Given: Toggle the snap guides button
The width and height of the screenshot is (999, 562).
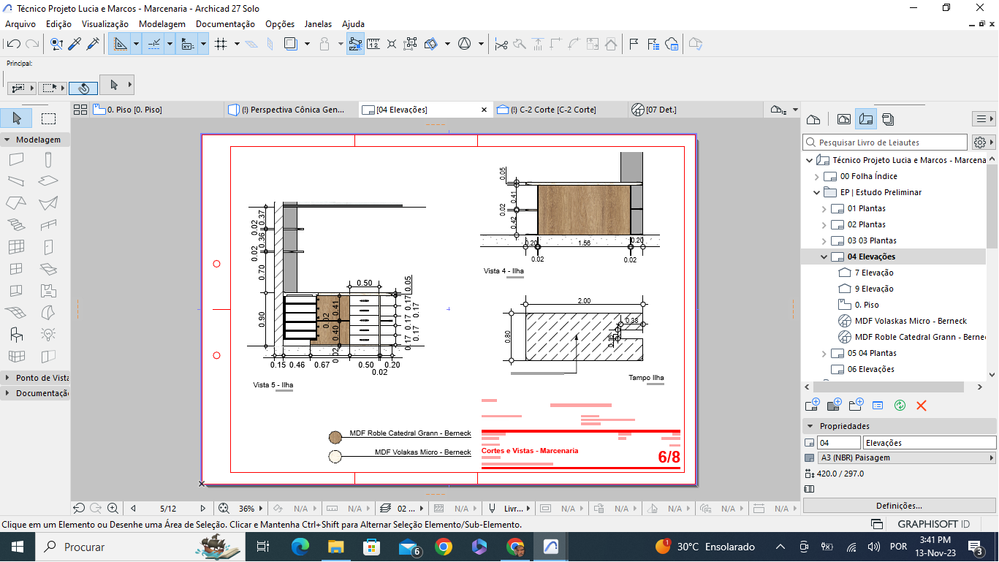Looking at the screenshot, I should (154, 44).
